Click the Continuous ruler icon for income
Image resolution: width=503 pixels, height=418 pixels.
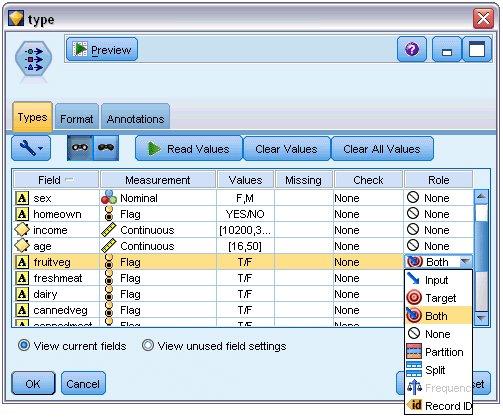pyautogui.click(x=109, y=230)
